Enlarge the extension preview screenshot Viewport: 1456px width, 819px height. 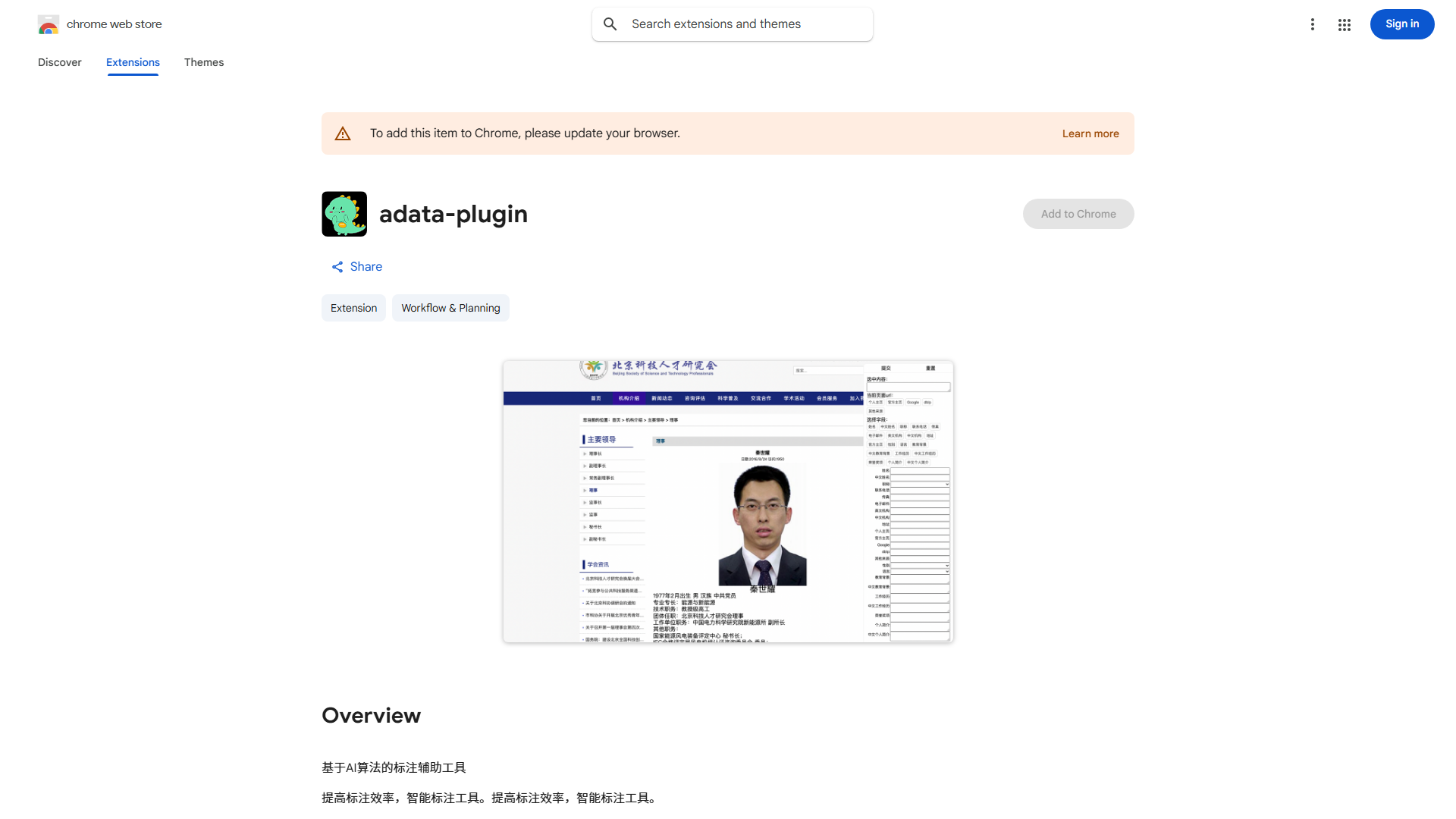tap(728, 501)
